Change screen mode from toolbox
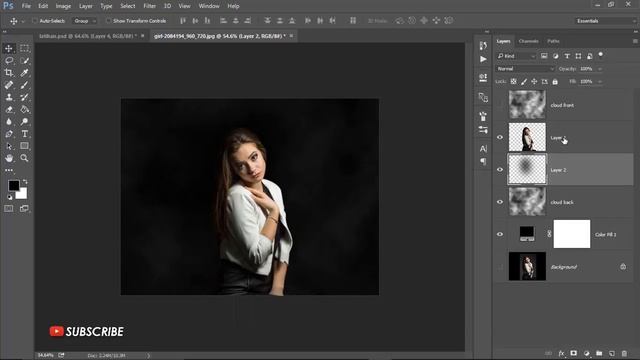Screen dimensions: 640x360 24,209
